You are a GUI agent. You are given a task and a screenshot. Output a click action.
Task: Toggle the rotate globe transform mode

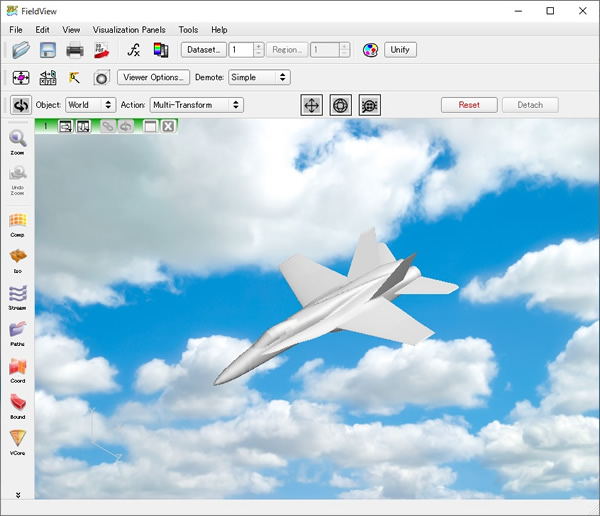pos(341,105)
